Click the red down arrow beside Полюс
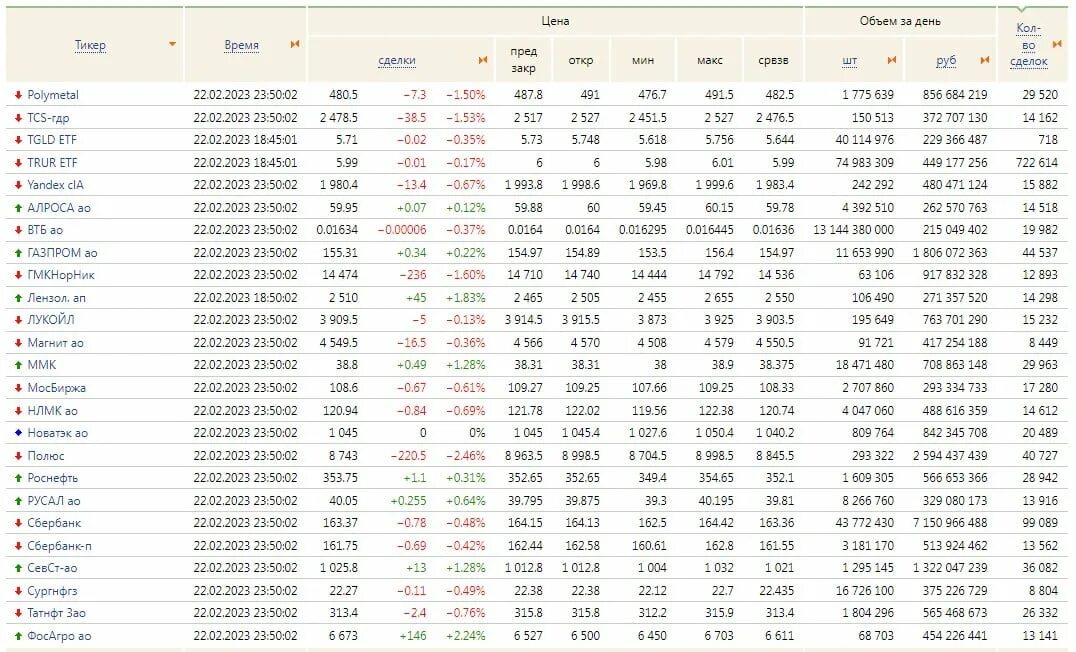Viewport: 1076px width, 652px height. pyautogui.click(x=19, y=456)
